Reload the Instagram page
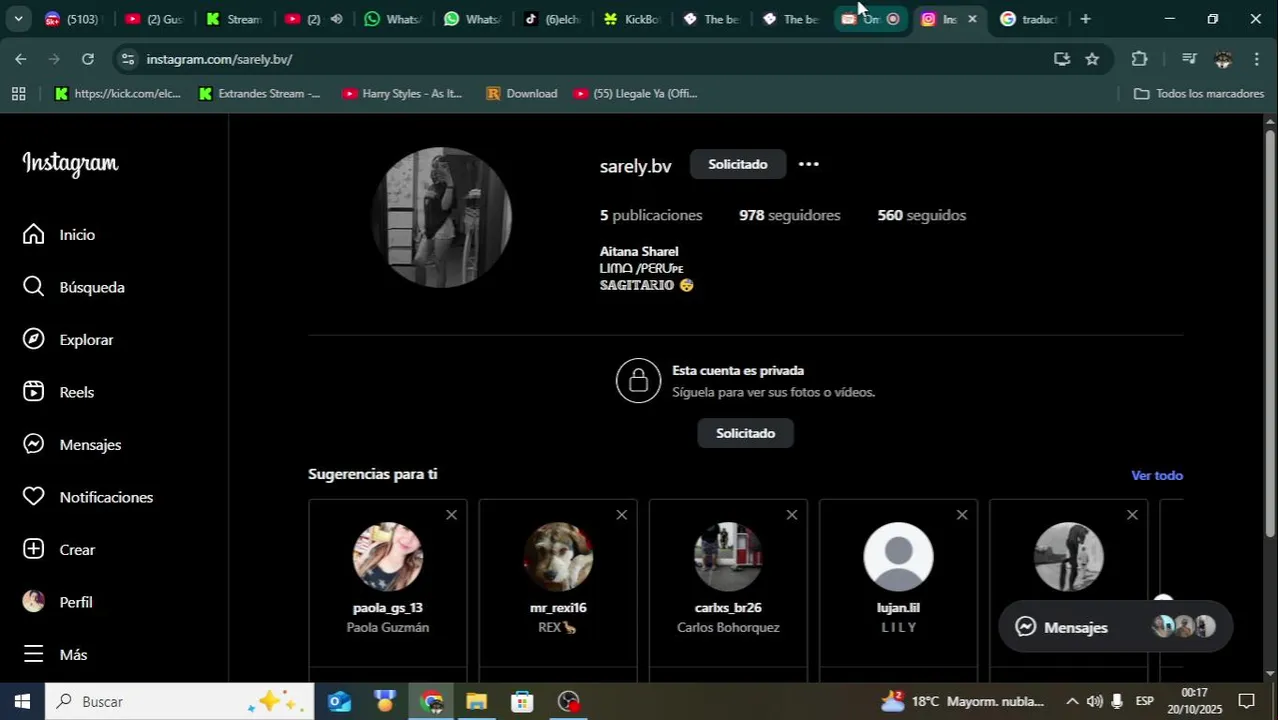 (x=88, y=59)
